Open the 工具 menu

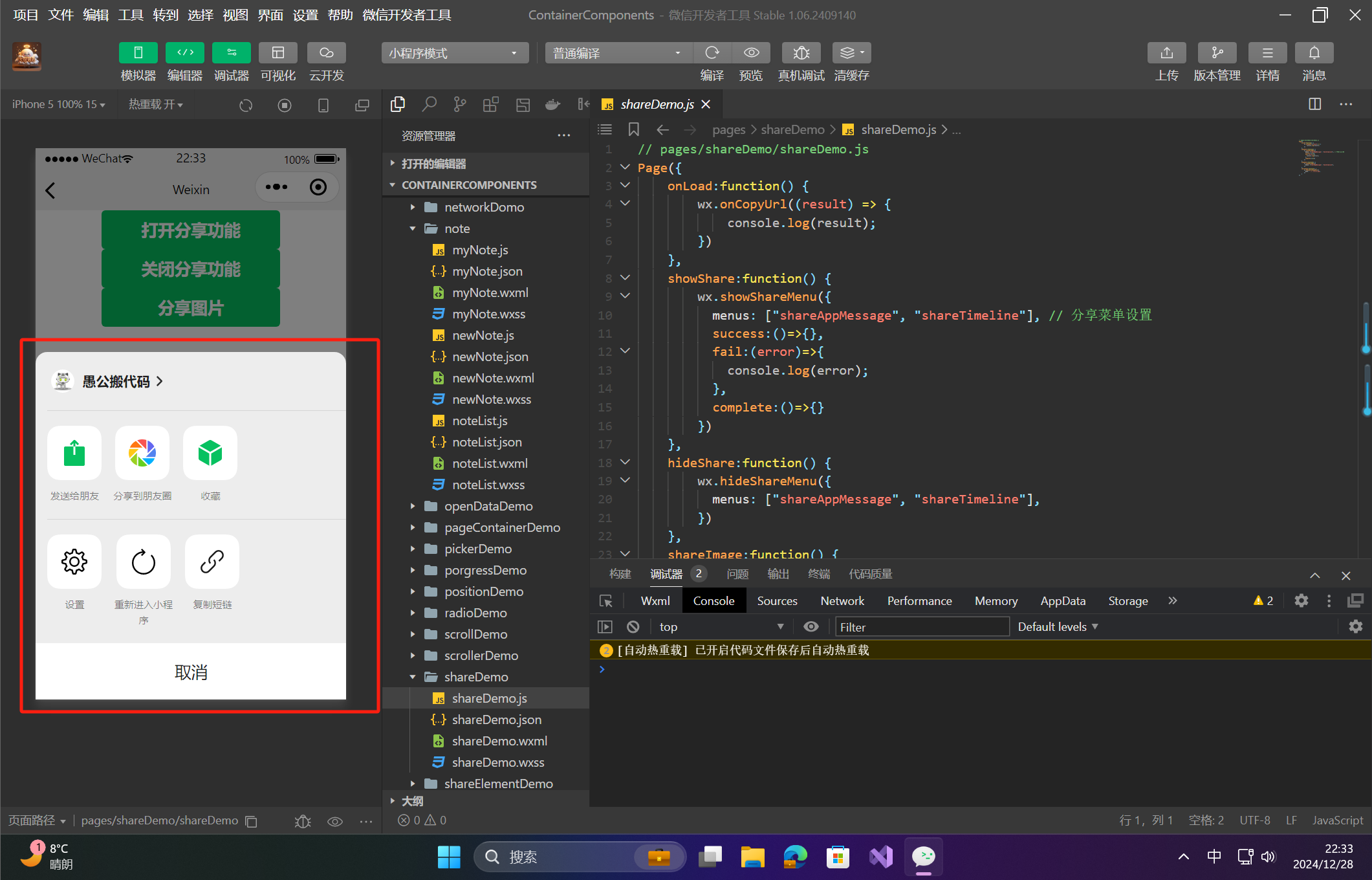coord(130,15)
